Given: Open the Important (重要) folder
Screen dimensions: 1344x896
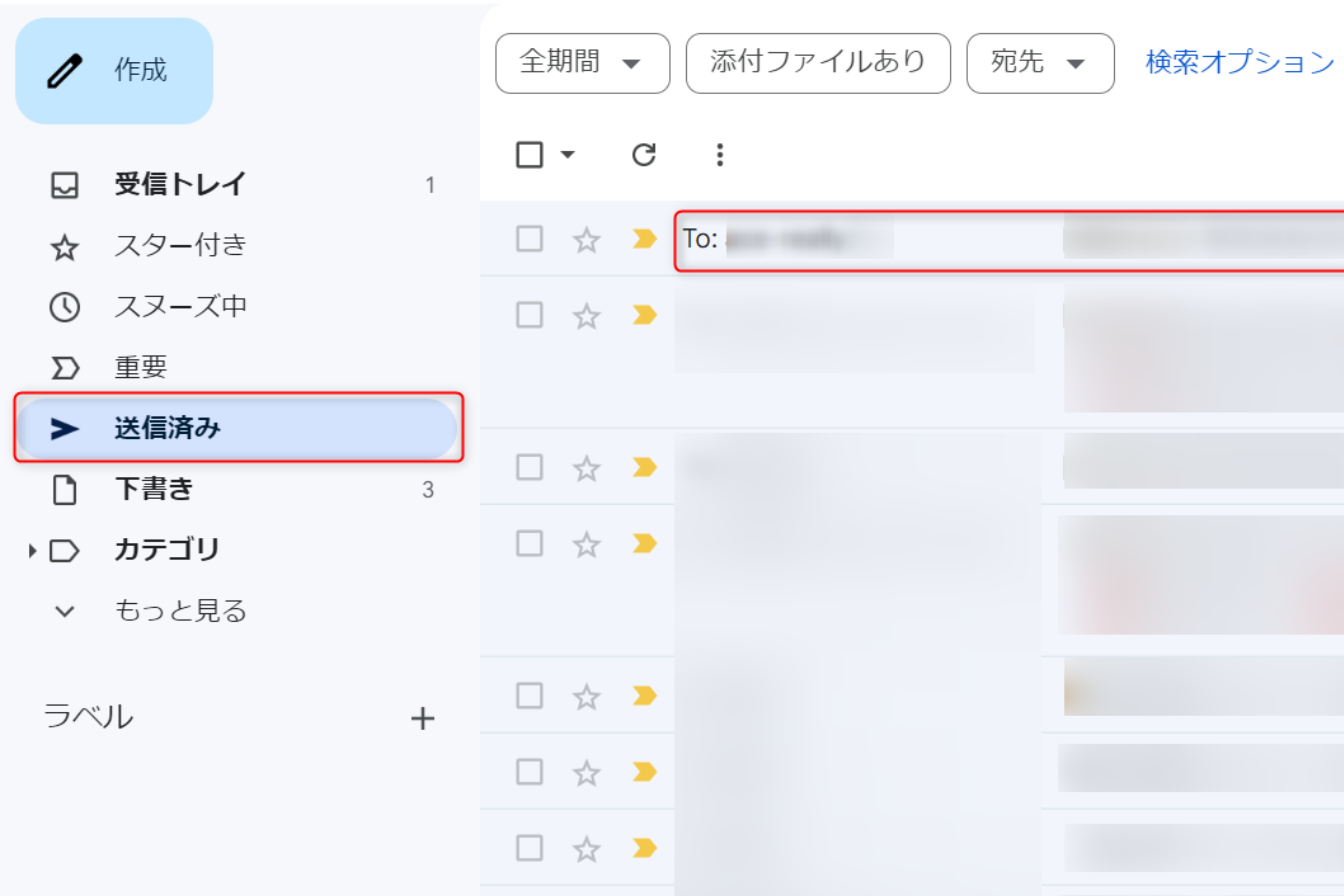Looking at the screenshot, I should (x=141, y=368).
